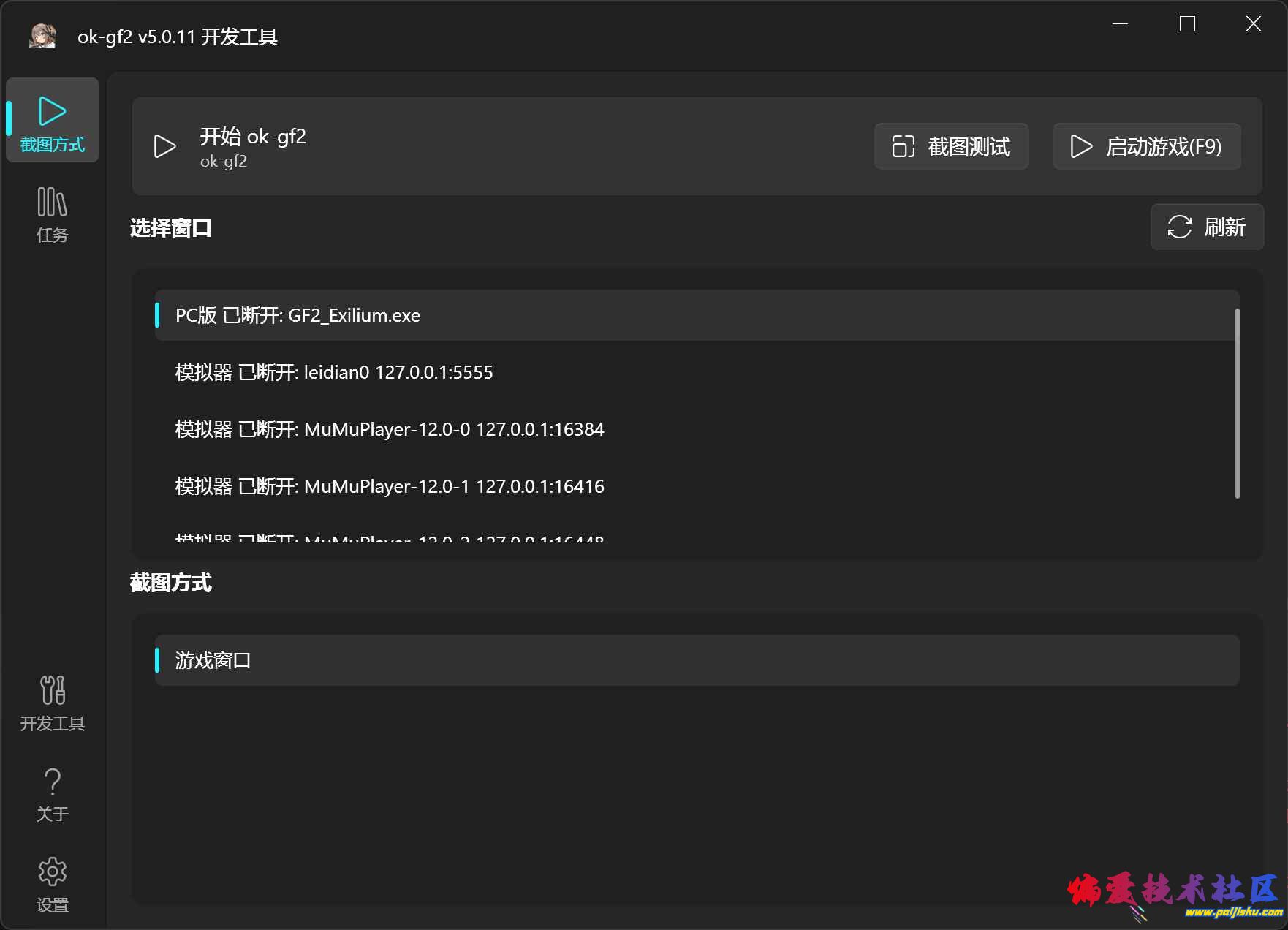
Task: Open the 关于 about question mark icon
Action: pyautogui.click(x=52, y=794)
